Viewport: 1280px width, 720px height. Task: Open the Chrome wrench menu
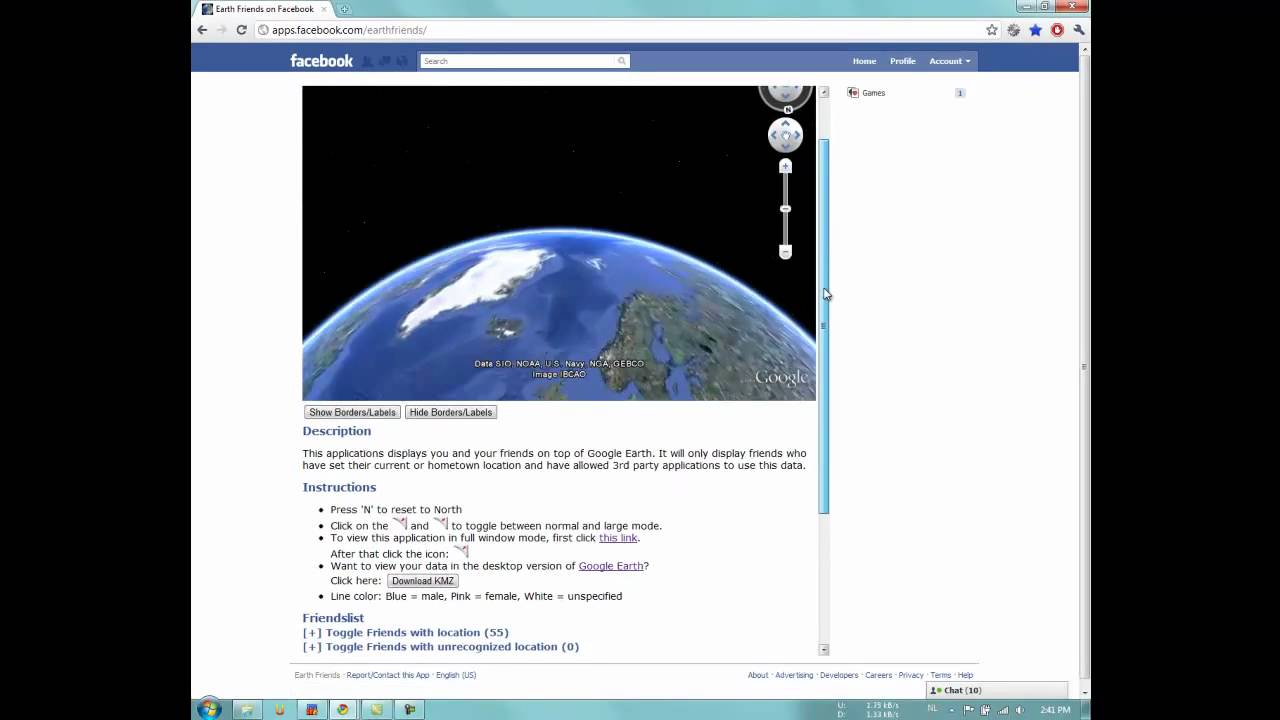[1079, 30]
